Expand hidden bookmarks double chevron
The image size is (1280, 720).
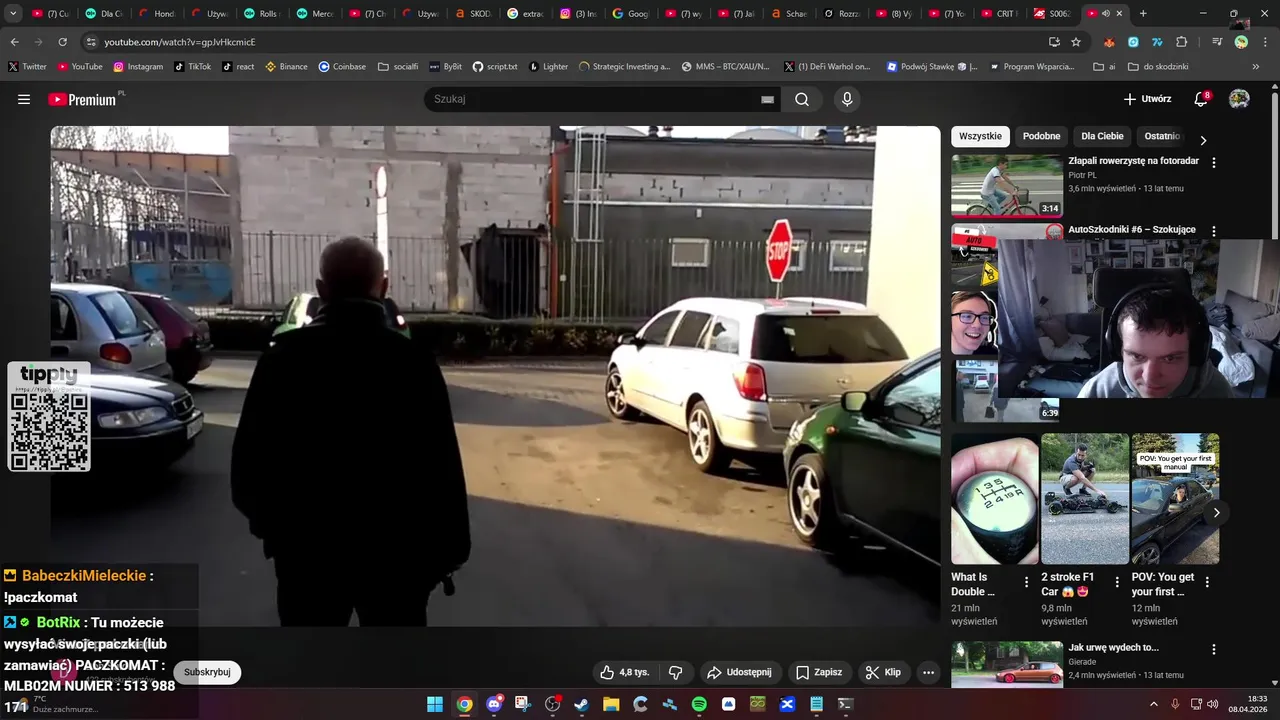tap(1256, 67)
